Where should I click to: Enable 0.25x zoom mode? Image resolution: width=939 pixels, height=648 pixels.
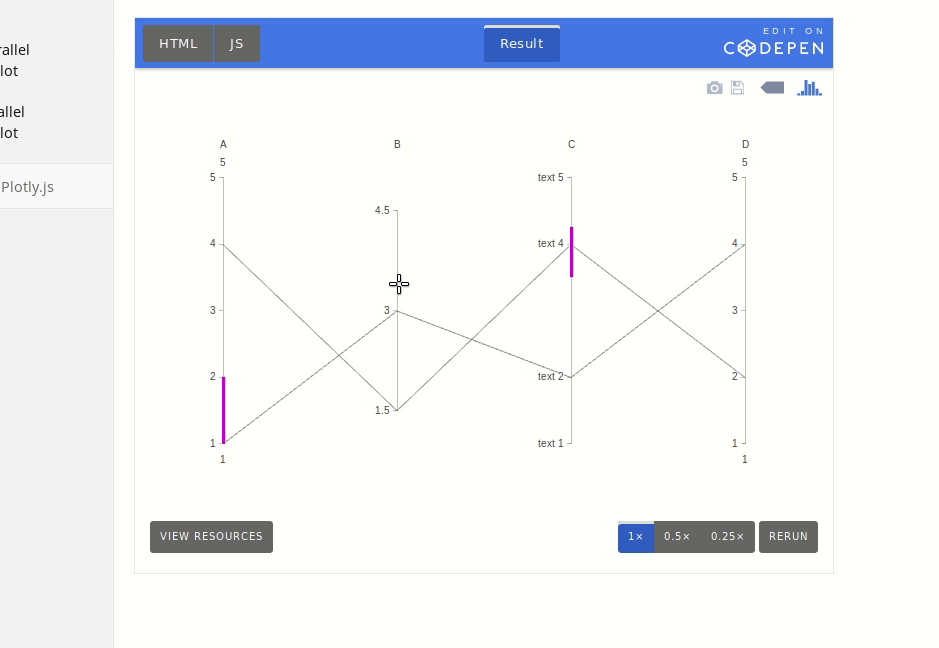725,537
